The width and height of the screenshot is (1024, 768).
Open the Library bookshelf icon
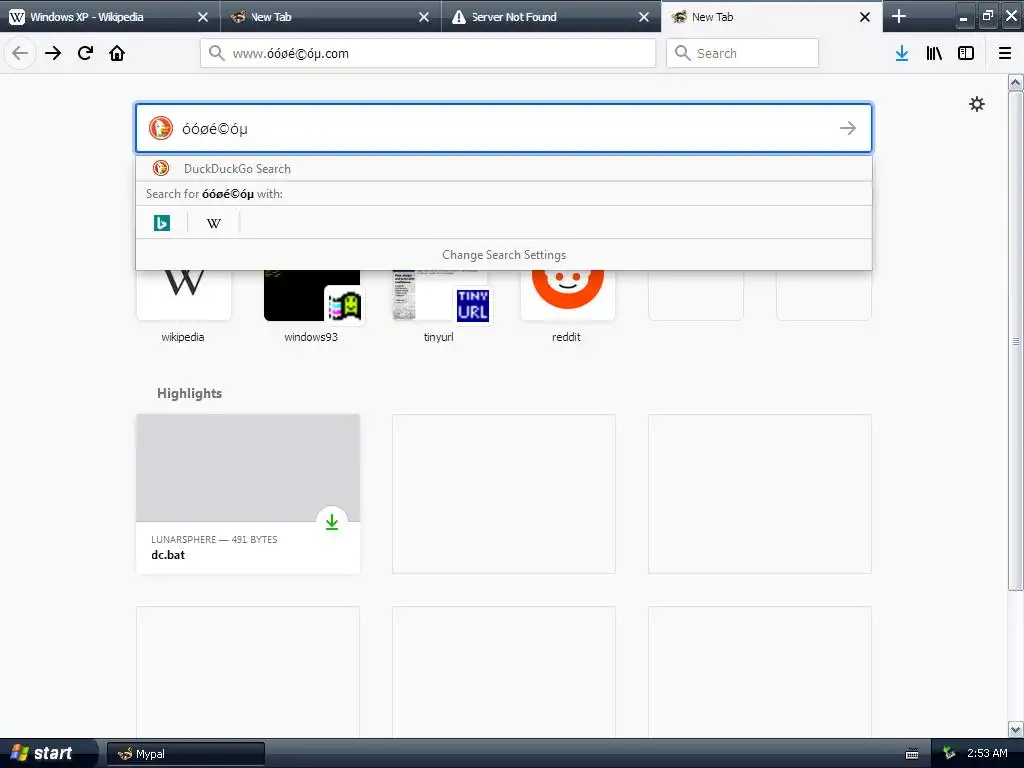click(934, 53)
